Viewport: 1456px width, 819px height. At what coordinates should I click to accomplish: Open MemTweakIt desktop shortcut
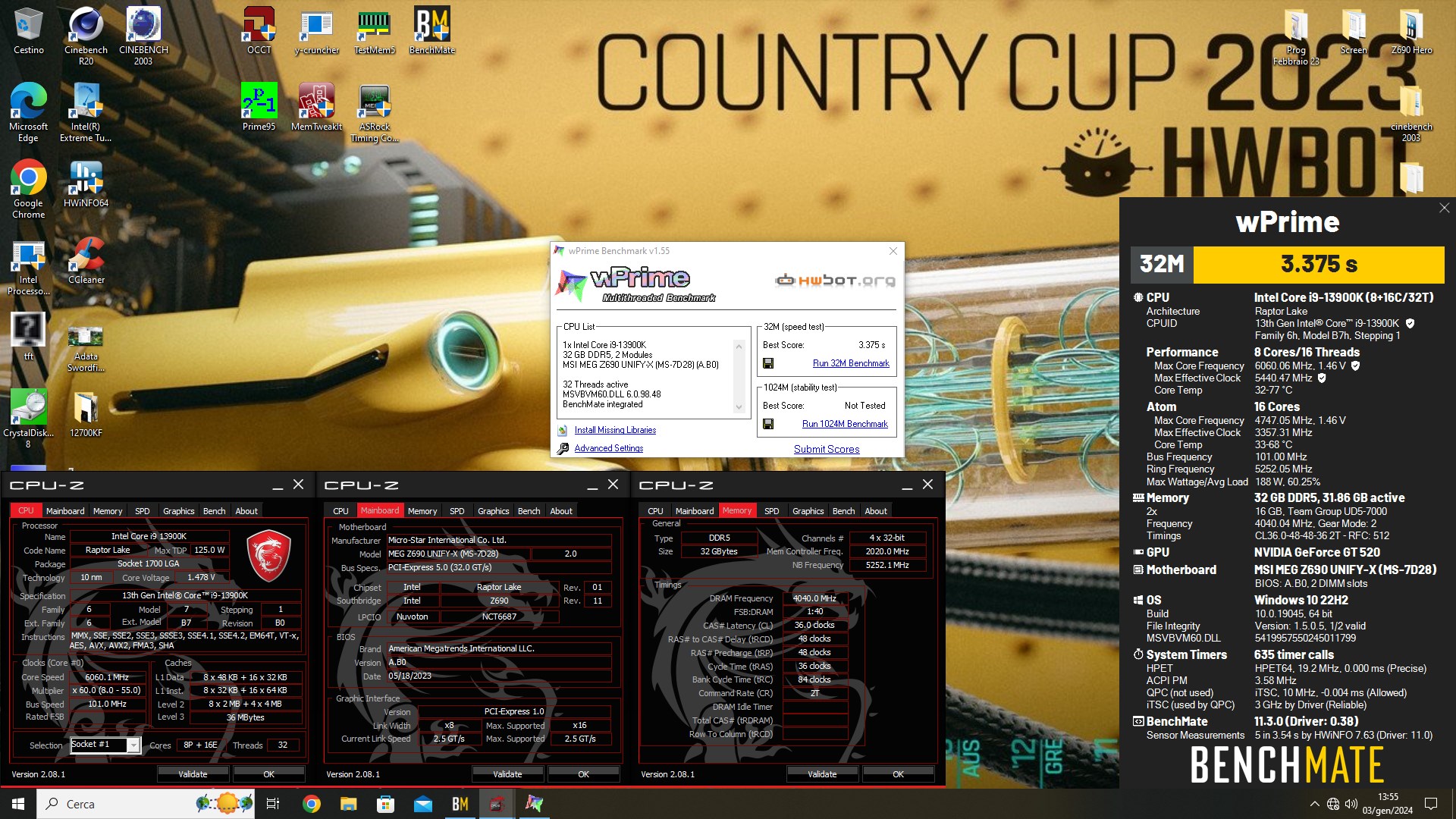[316, 107]
